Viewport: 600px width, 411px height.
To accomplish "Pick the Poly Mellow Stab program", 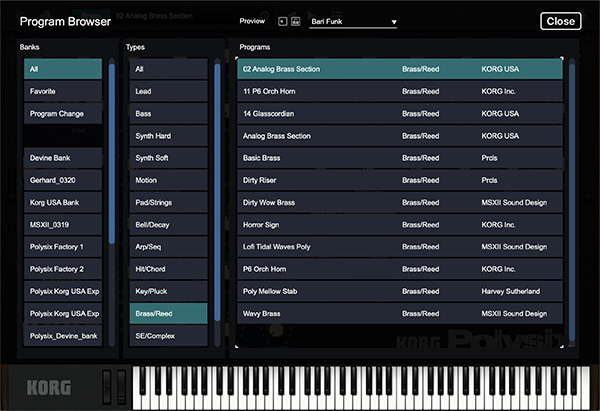I will pyautogui.click(x=400, y=291).
